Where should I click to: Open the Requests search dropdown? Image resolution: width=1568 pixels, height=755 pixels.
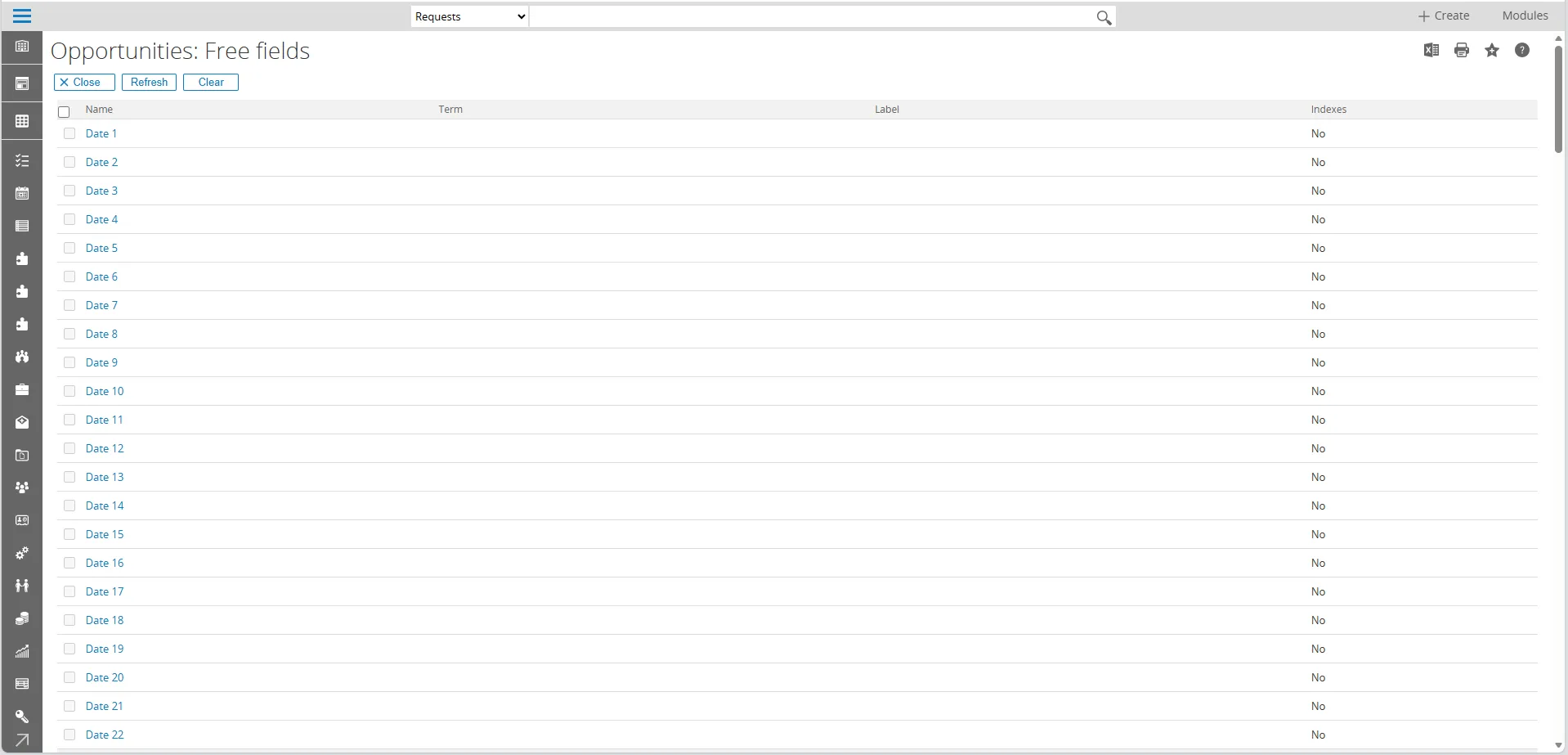tap(470, 16)
